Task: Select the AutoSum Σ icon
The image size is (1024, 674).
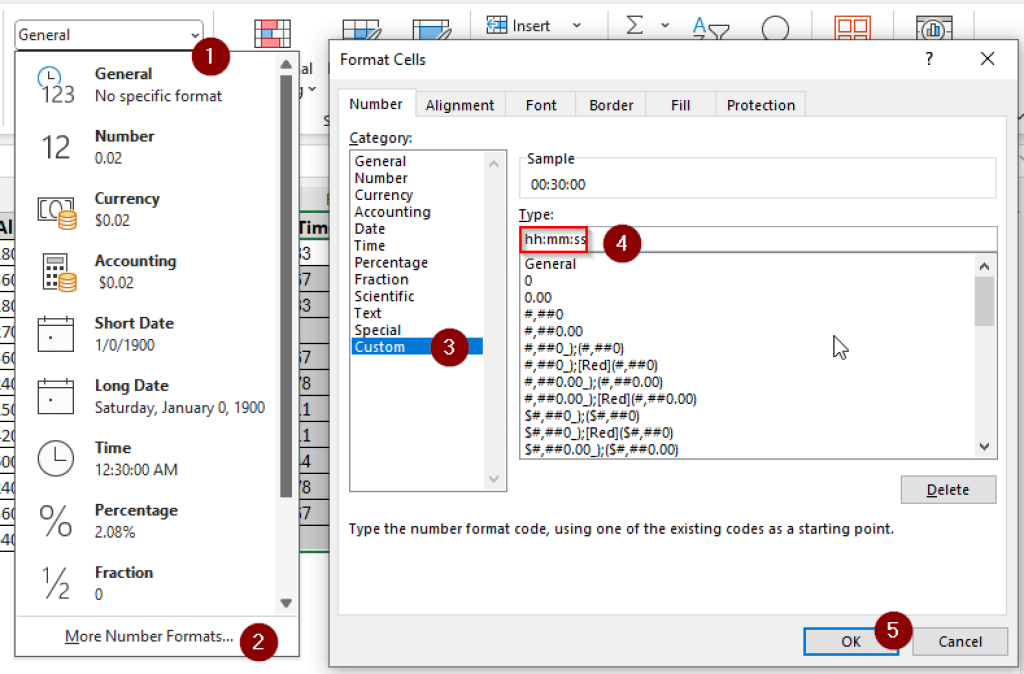Action: click(x=637, y=25)
